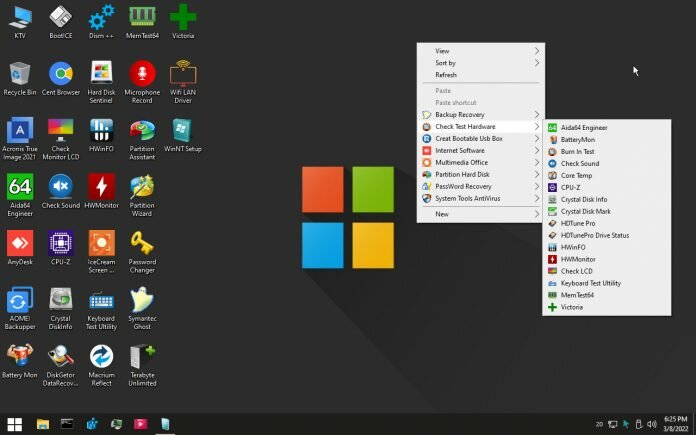696x435 pixels.
Task: Launch CPU-Z from the submenu
Action: coord(606,187)
